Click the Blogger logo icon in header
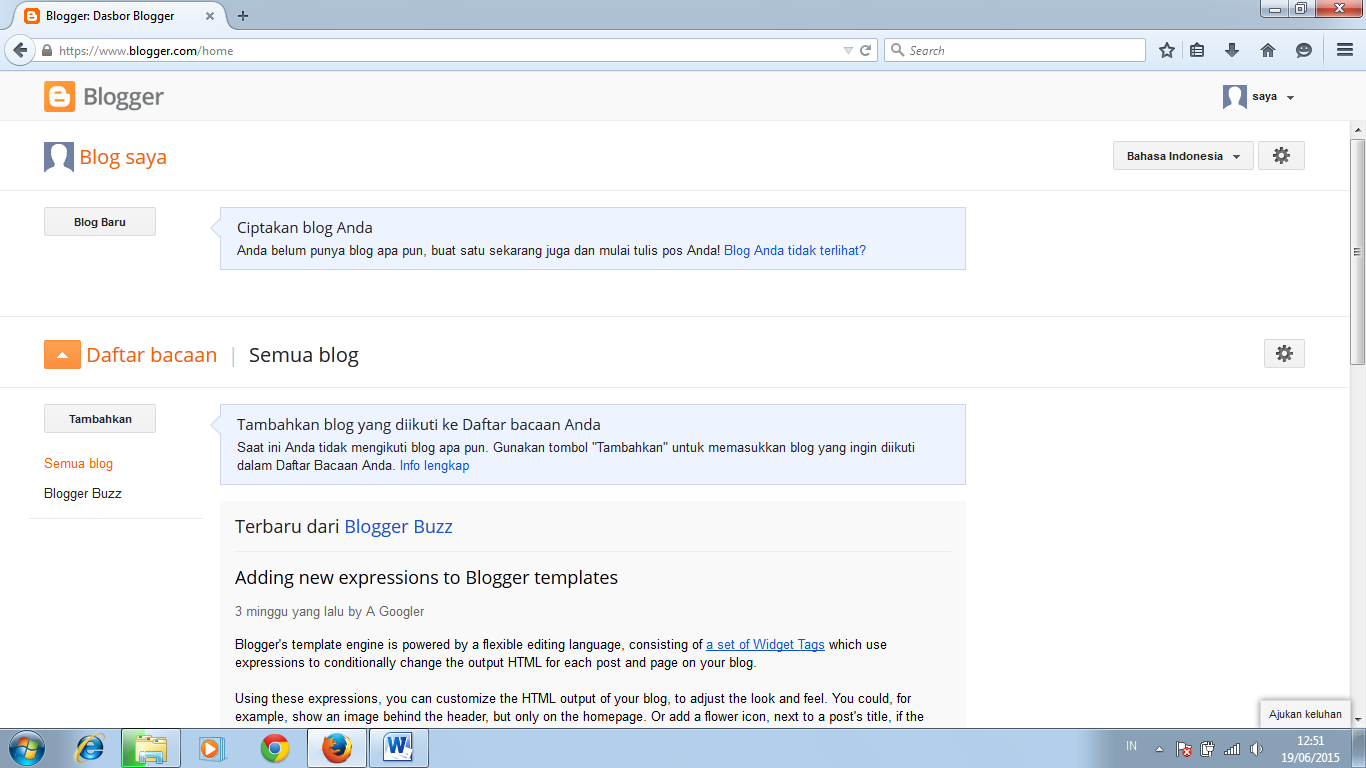The width and height of the screenshot is (1366, 768). 59,97
